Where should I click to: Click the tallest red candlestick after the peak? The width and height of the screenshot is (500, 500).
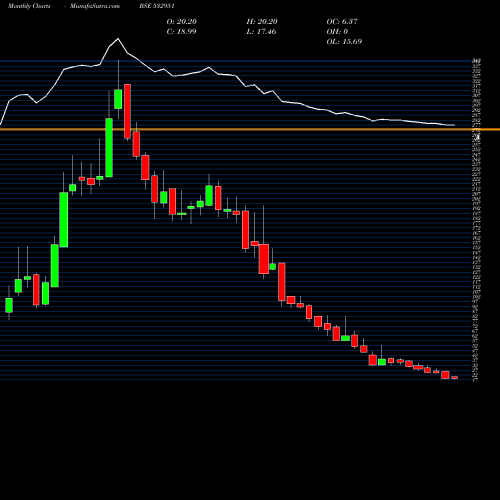(x=127, y=111)
